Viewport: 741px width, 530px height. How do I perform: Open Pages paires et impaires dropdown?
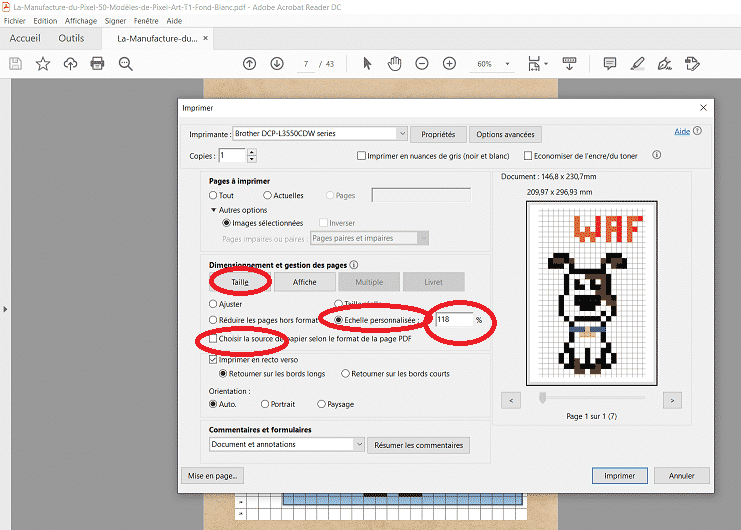click(370, 238)
